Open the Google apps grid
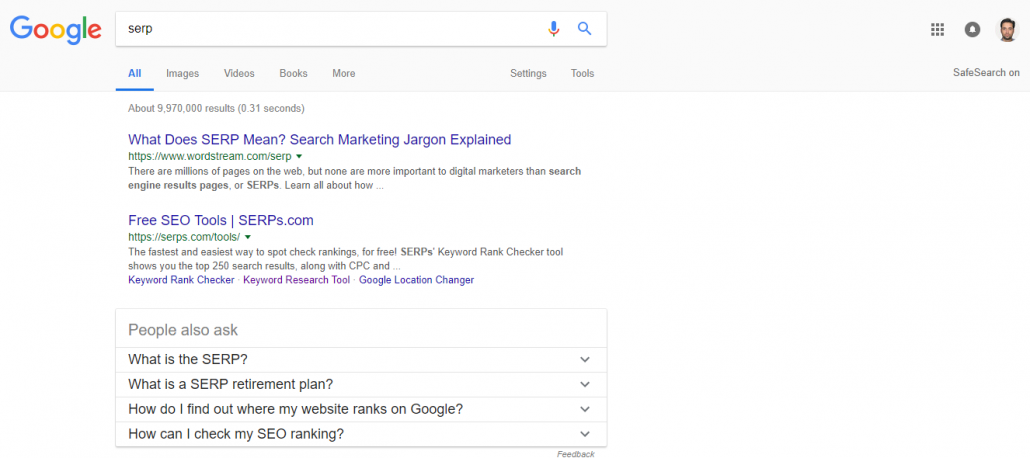This screenshot has width=1030, height=458. click(x=937, y=30)
